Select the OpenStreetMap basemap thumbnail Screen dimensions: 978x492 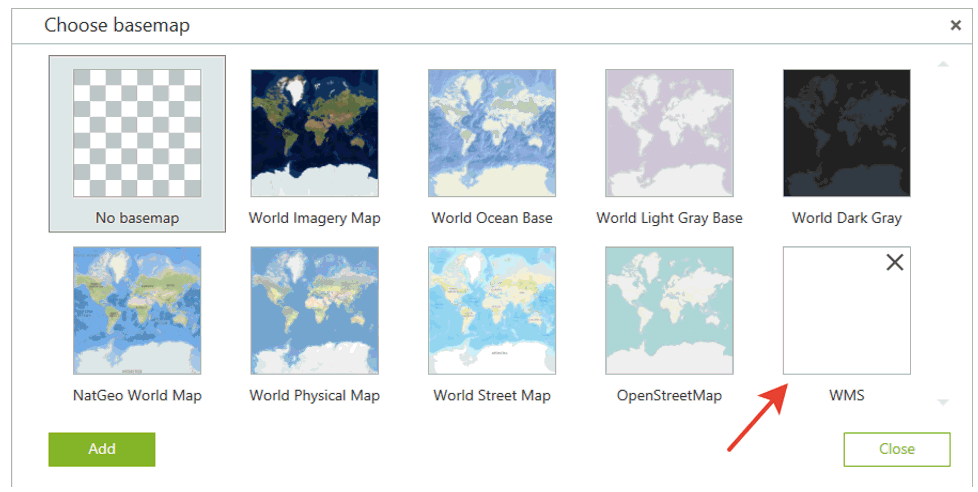point(669,310)
